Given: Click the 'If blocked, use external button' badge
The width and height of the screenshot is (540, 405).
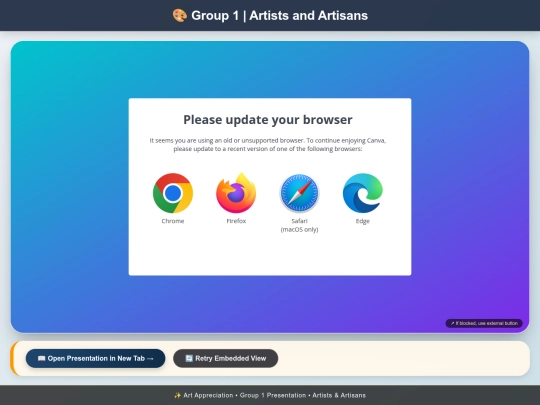Looking at the screenshot, I should coord(484,323).
